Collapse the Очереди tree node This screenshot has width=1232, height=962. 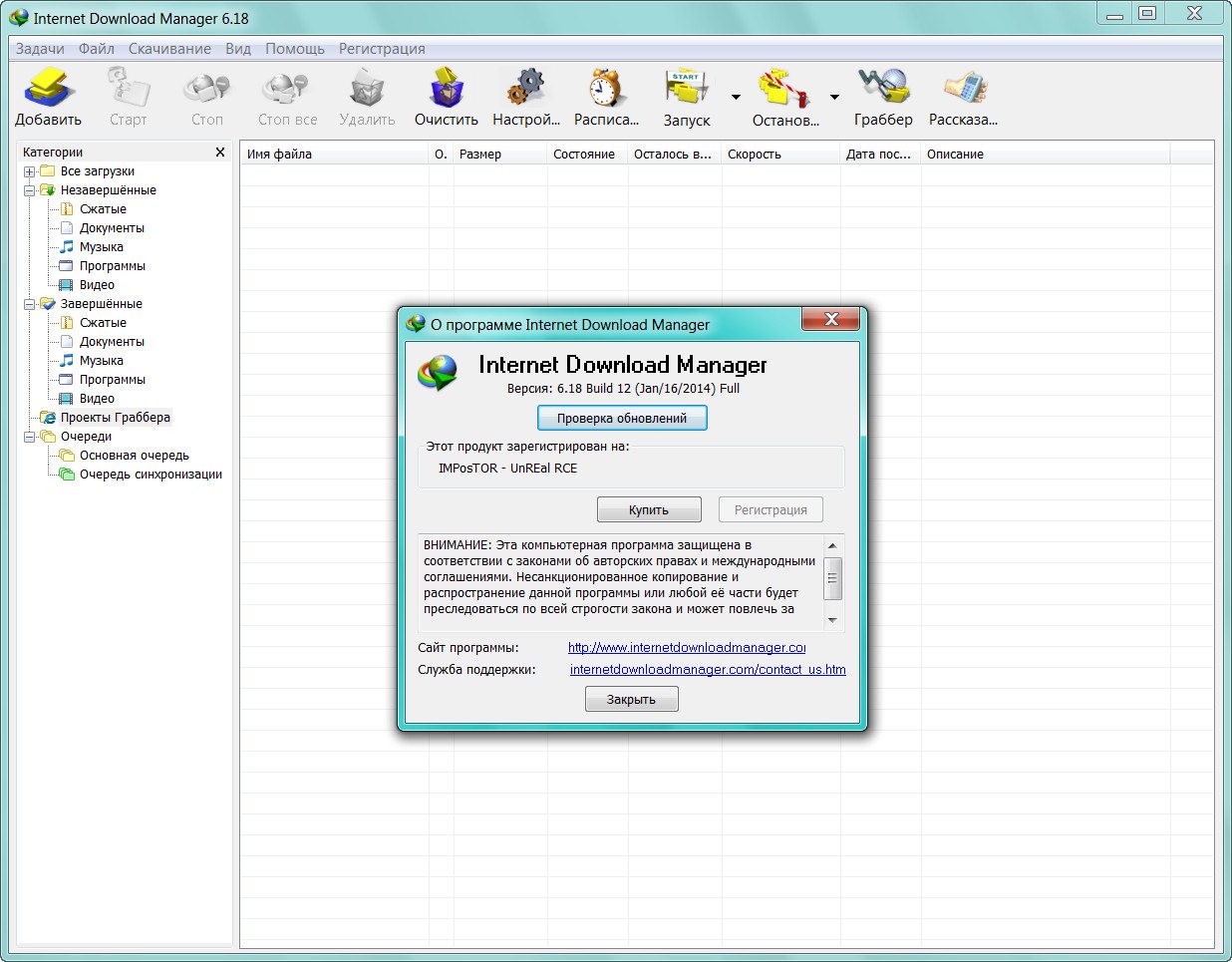pyautogui.click(x=30, y=437)
